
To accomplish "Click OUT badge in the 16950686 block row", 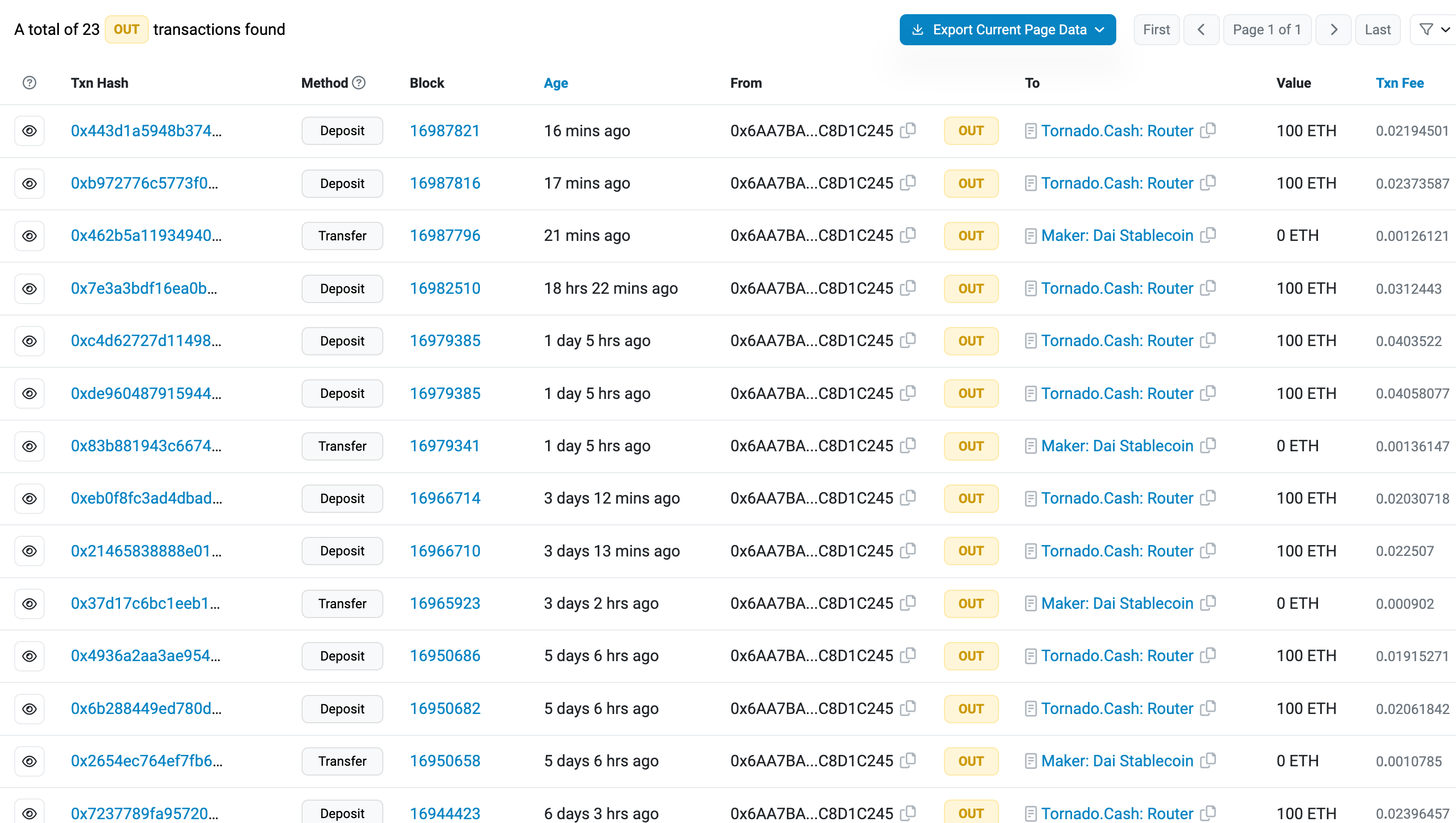I will click(x=970, y=656).
